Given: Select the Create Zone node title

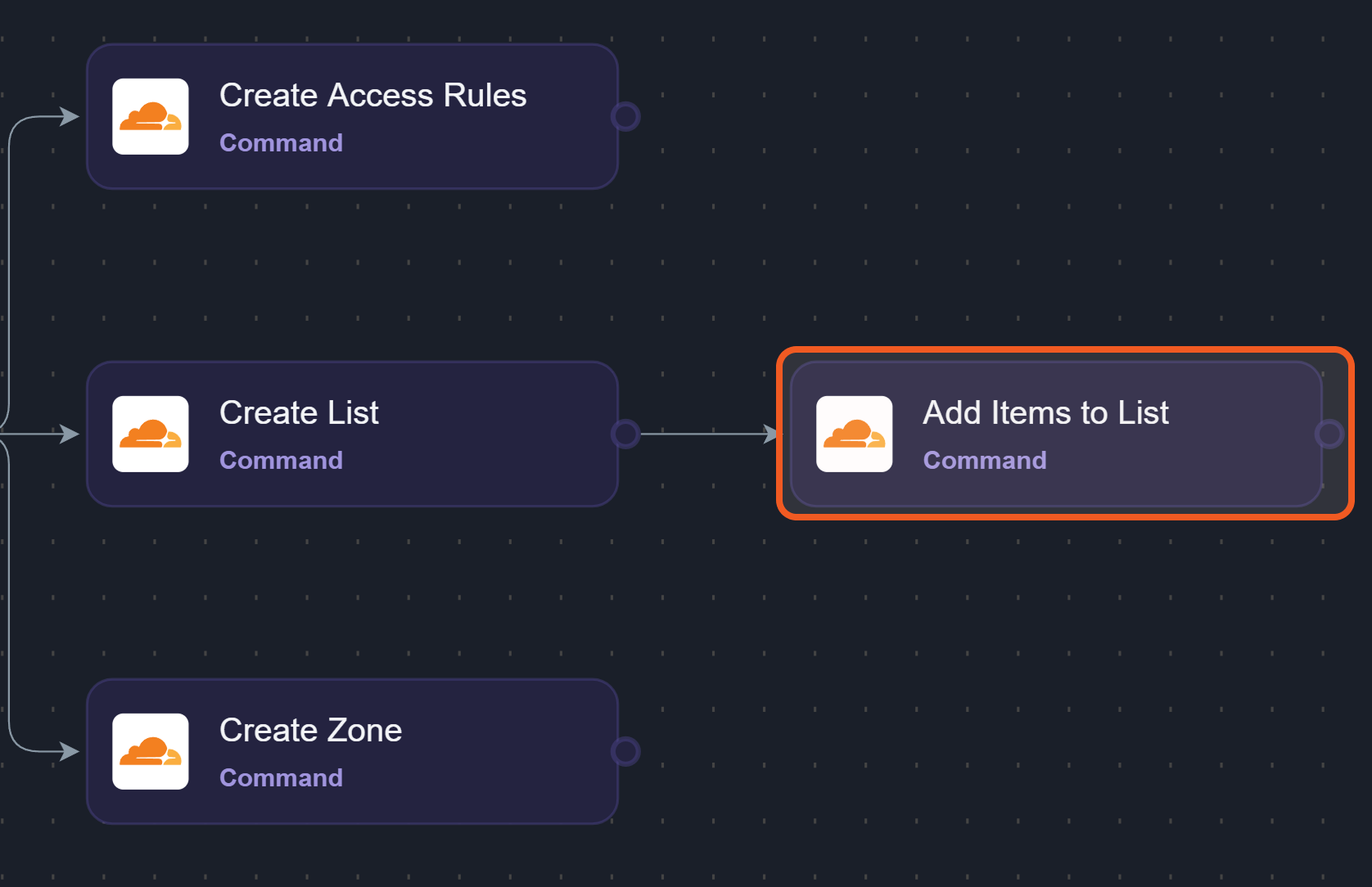Looking at the screenshot, I should coord(310,730).
